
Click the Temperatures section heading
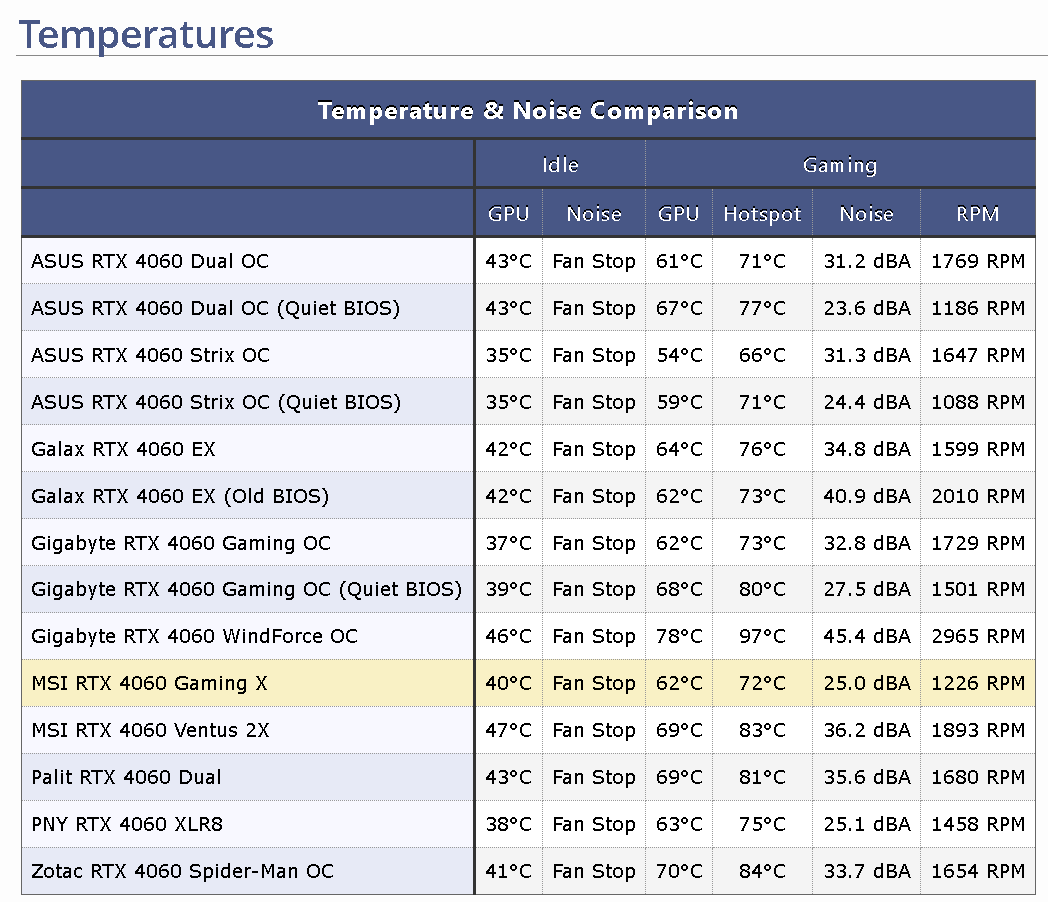point(146,34)
